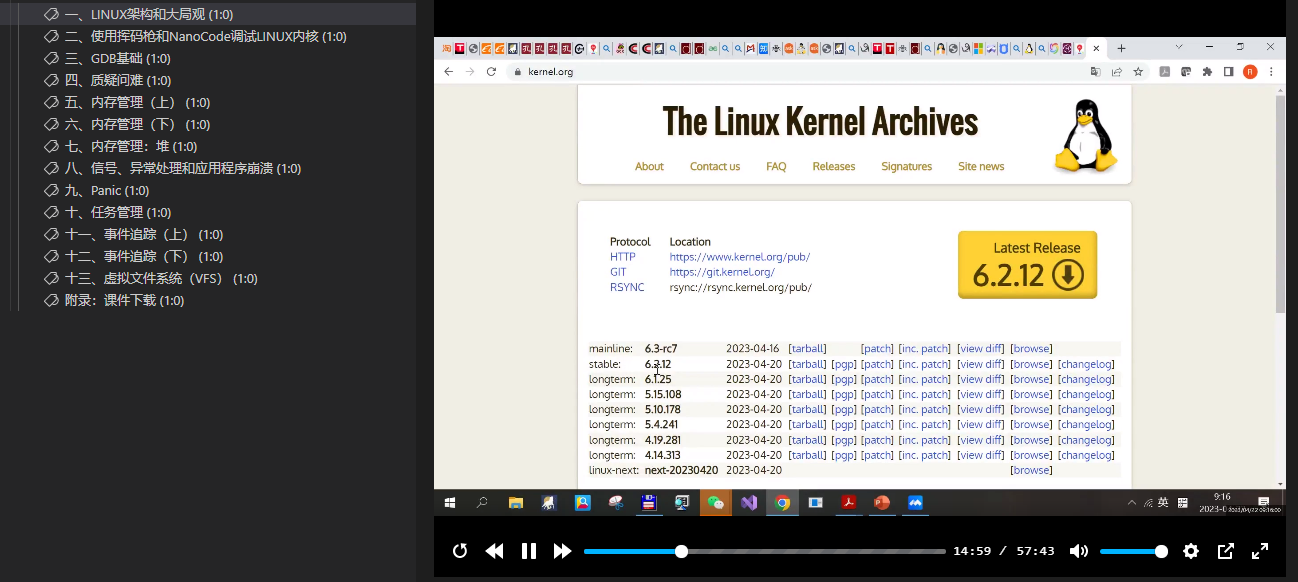Mute the video with the speaker icon
Viewport: 1298px width, 582px height.
[x=1079, y=551]
